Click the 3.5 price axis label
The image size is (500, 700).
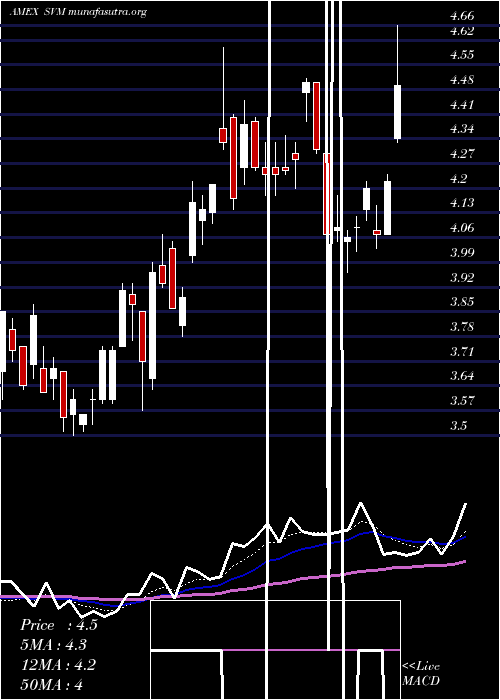458,425
